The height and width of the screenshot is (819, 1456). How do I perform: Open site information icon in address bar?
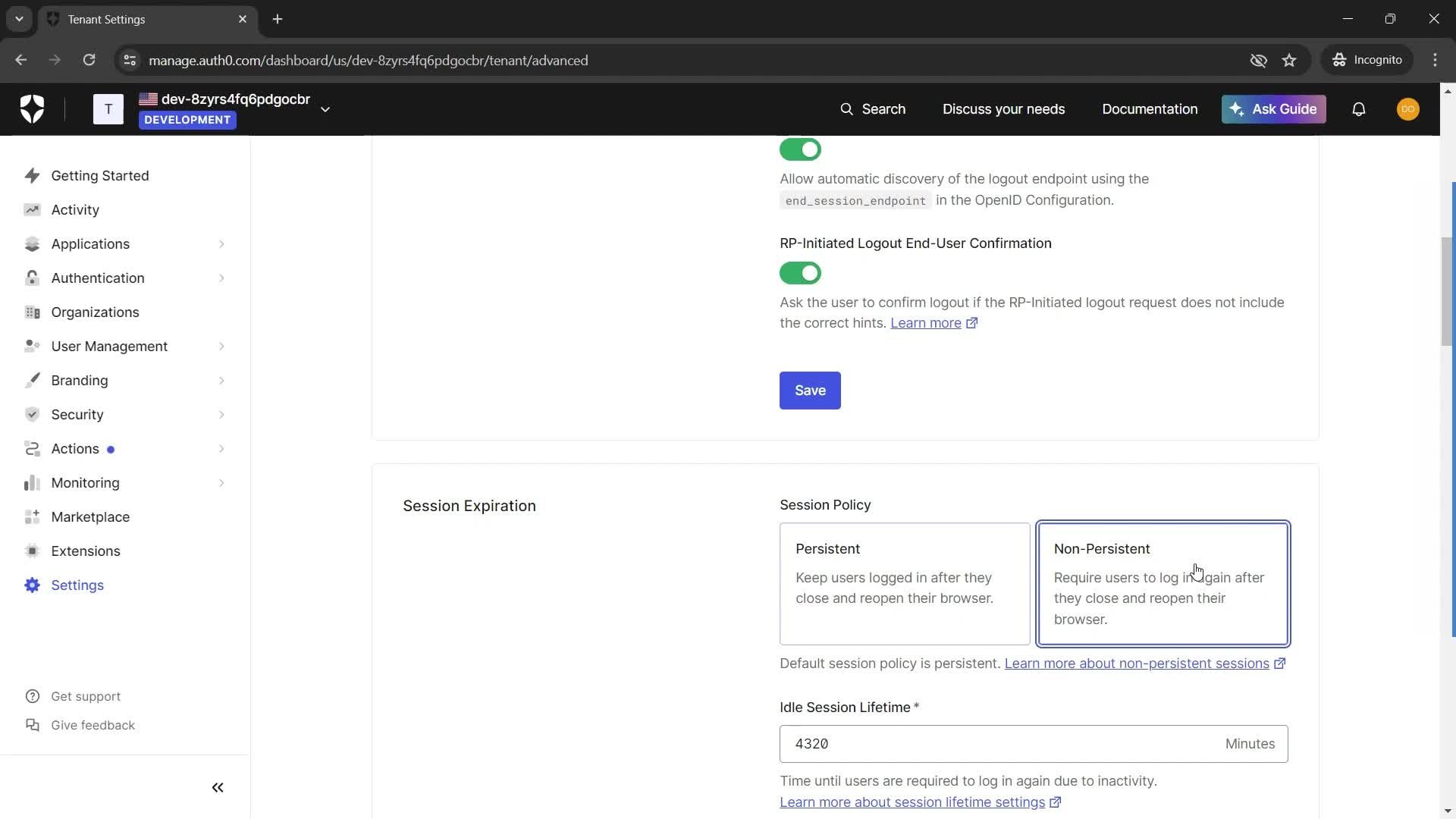point(130,60)
